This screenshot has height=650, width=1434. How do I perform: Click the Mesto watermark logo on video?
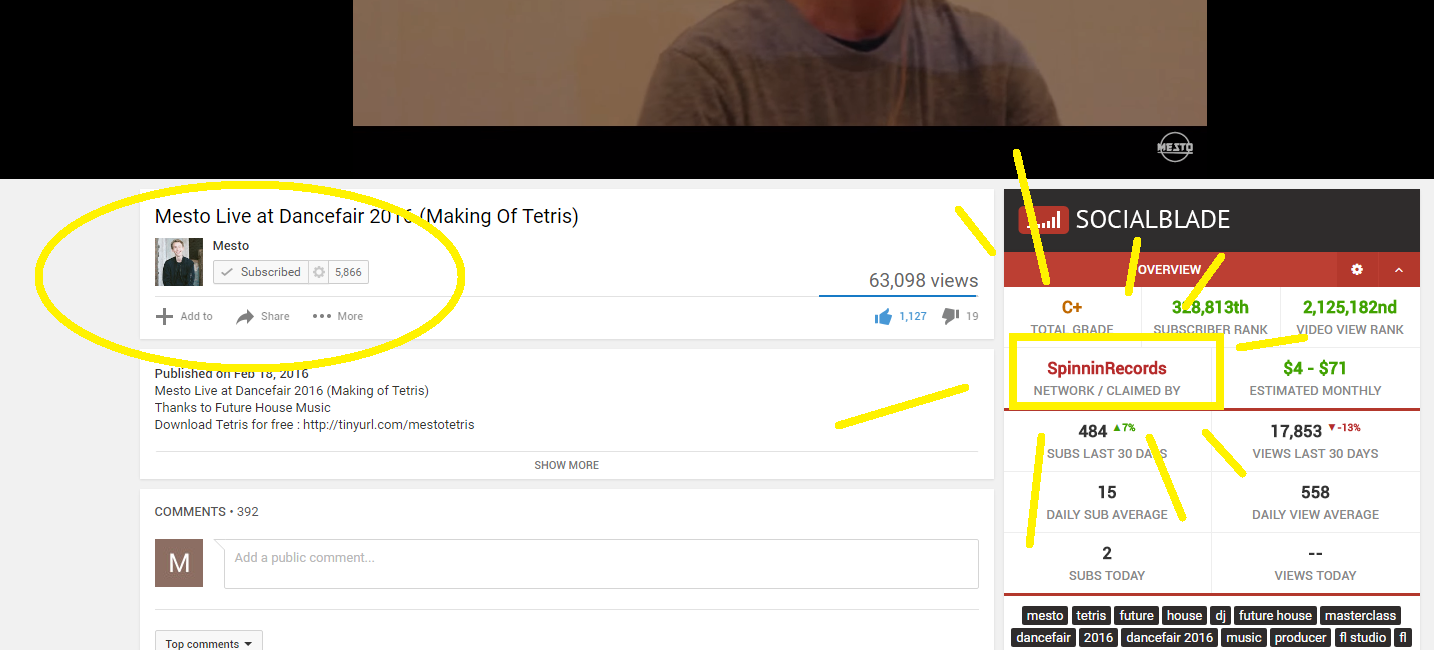point(1175,147)
